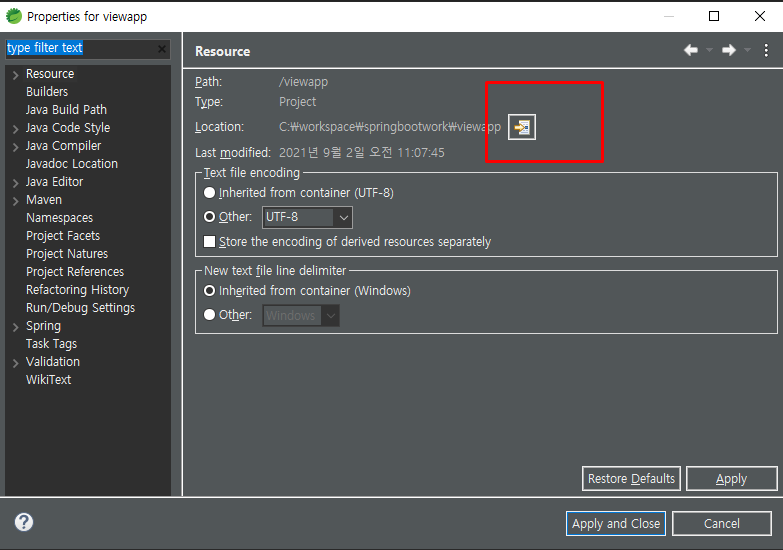This screenshot has width=783, height=550.
Task: Click Apply and Close button
Action: [616, 524]
